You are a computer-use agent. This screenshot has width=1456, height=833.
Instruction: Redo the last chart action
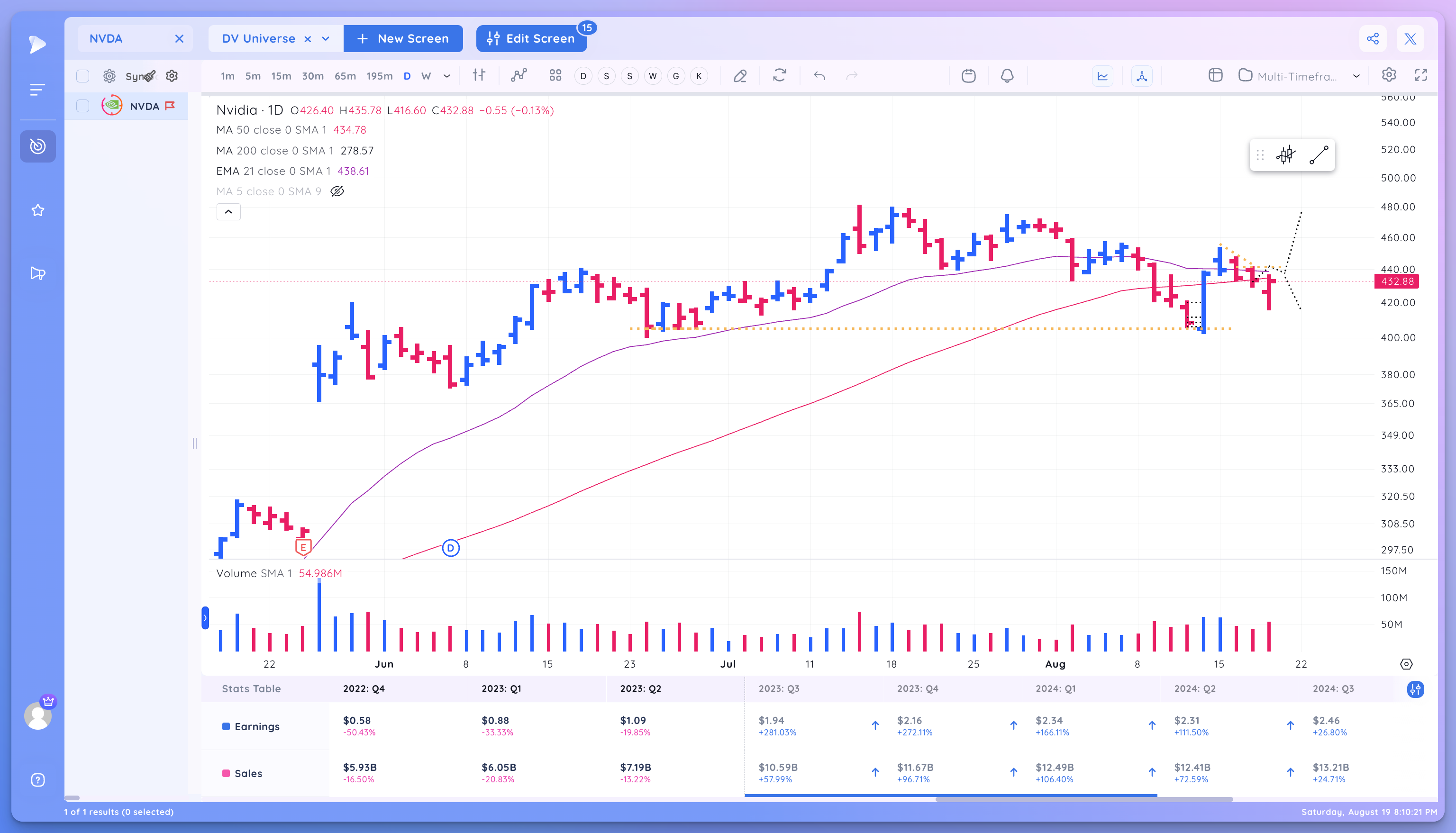pyautogui.click(x=852, y=75)
